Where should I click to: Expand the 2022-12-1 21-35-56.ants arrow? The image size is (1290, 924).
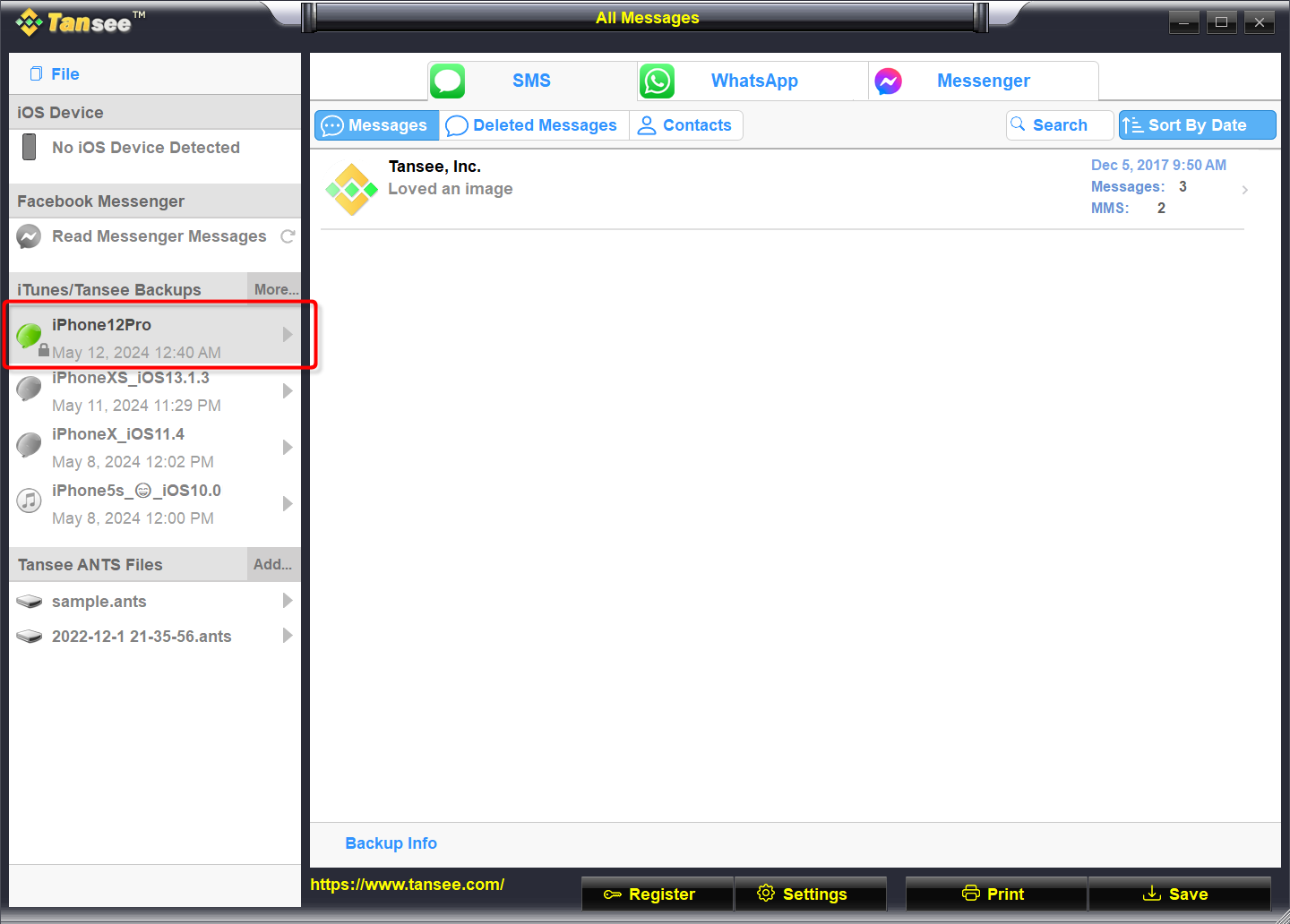click(x=288, y=635)
